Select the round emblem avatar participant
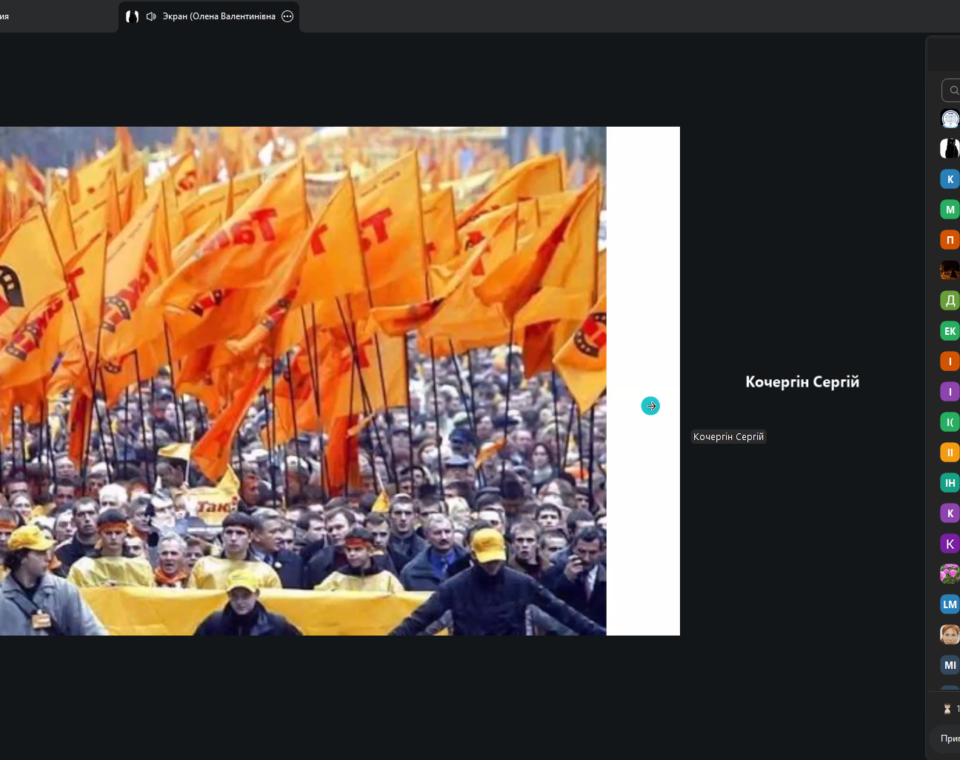 [x=950, y=119]
